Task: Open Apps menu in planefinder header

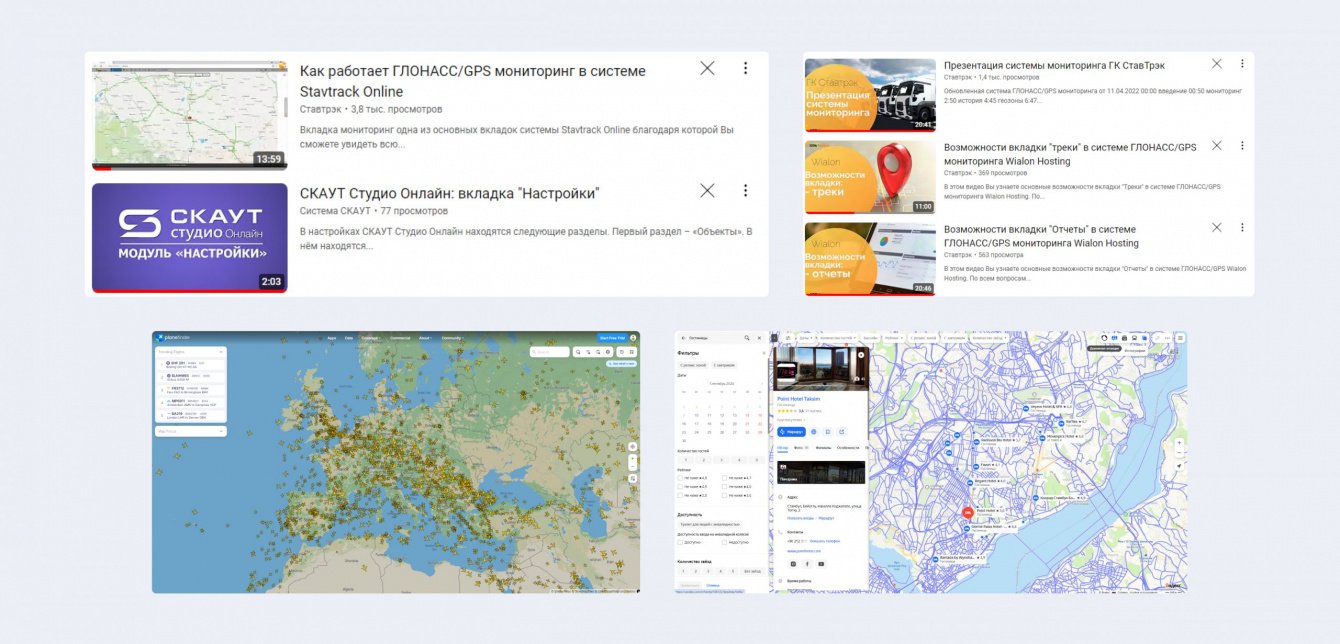Action: [x=332, y=338]
